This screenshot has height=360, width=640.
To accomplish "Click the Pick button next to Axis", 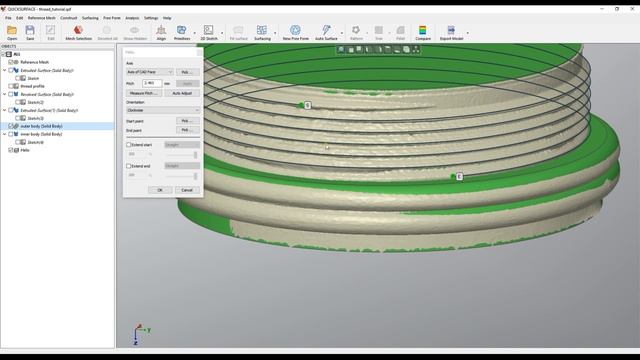I will point(188,72).
